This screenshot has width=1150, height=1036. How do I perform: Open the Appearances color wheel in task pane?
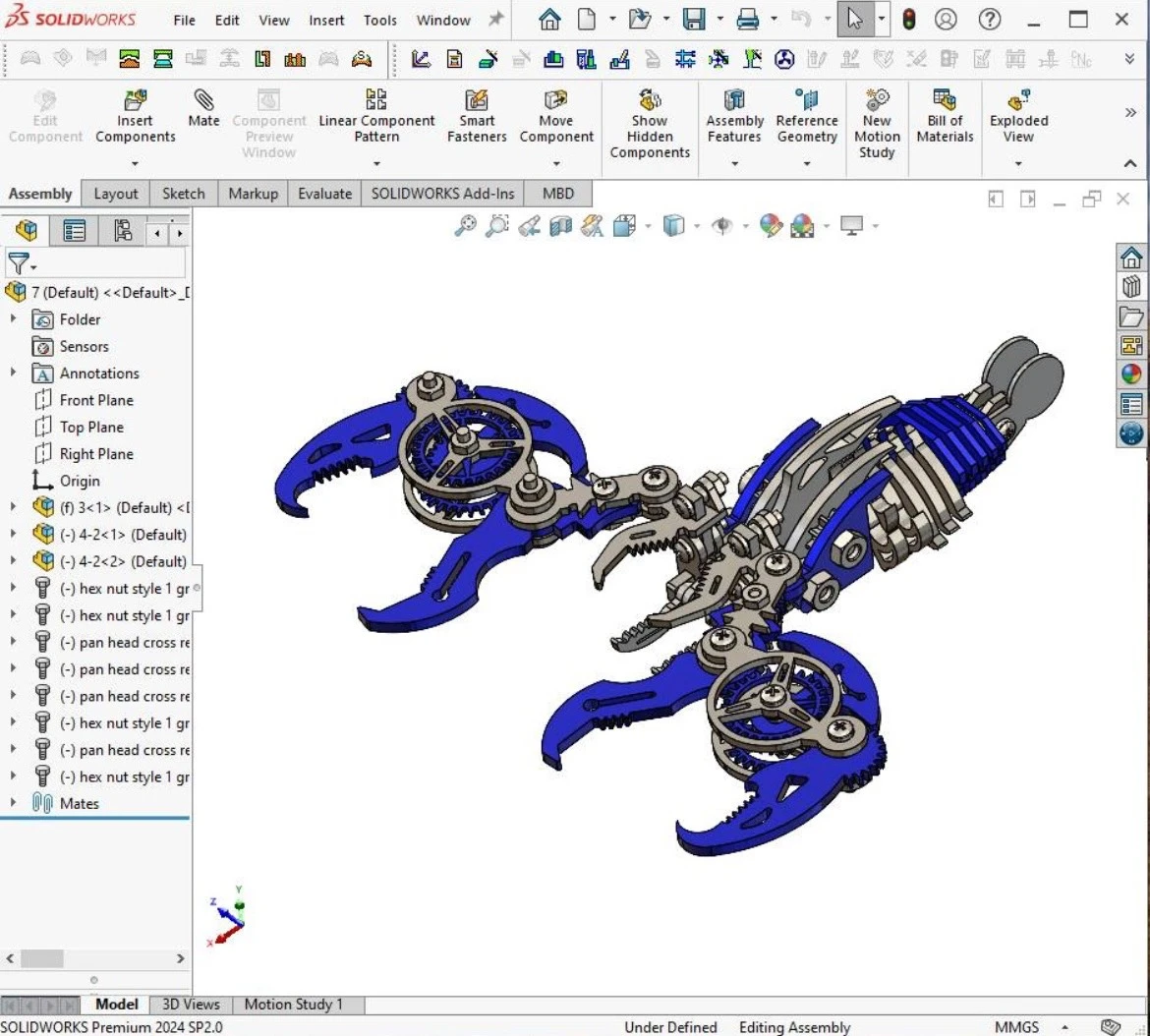(x=1131, y=374)
